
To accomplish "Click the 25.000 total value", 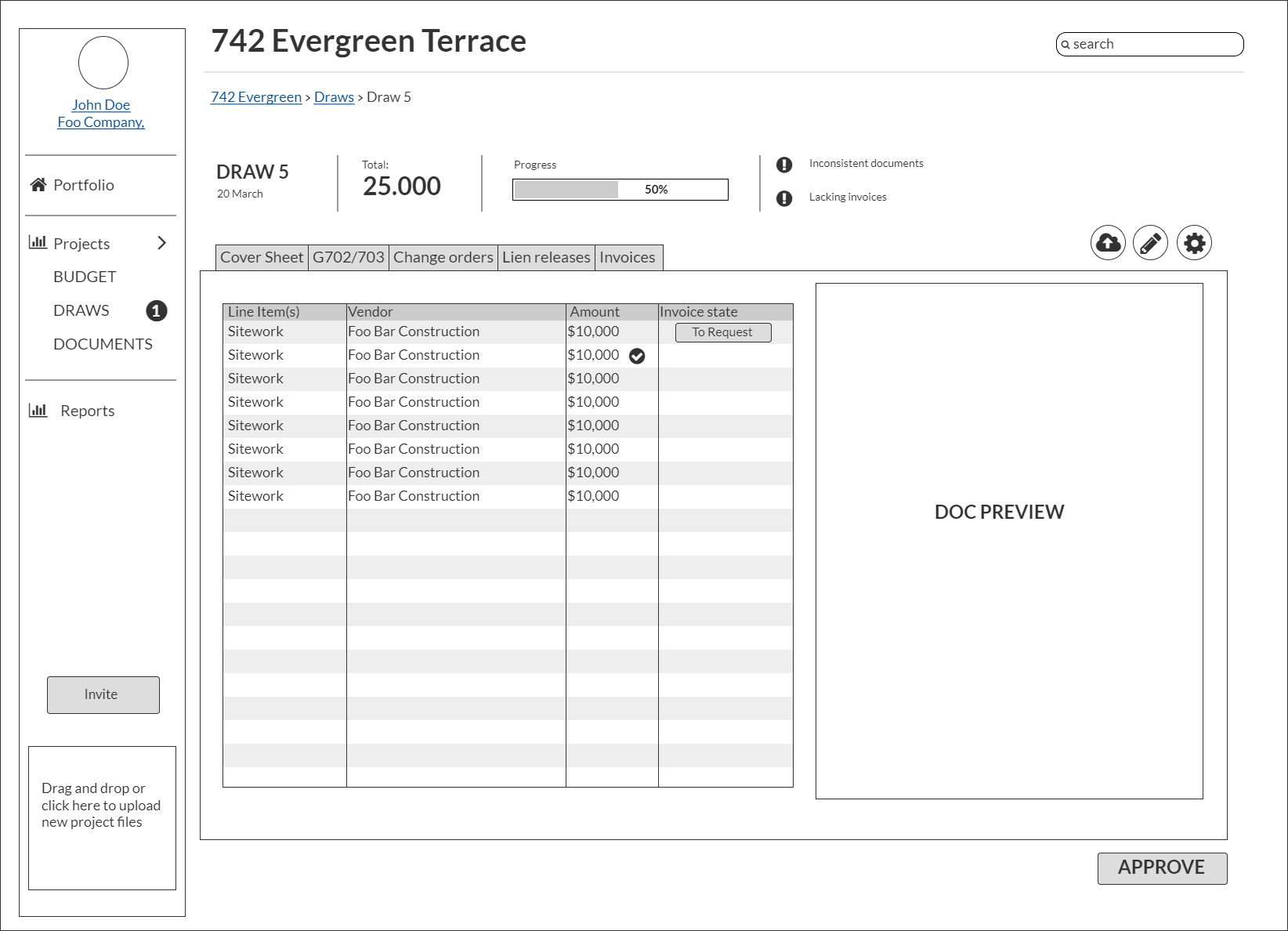I will click(x=402, y=187).
